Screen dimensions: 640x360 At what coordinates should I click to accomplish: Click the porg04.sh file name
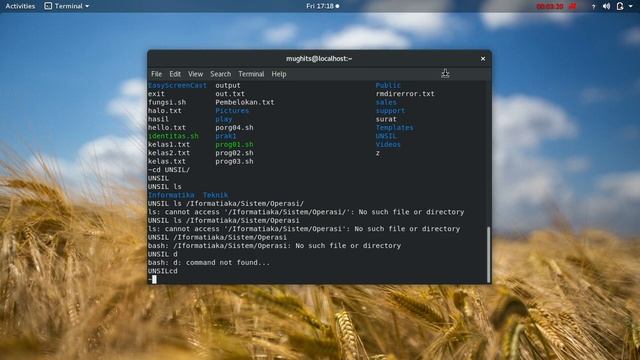[x=234, y=128]
